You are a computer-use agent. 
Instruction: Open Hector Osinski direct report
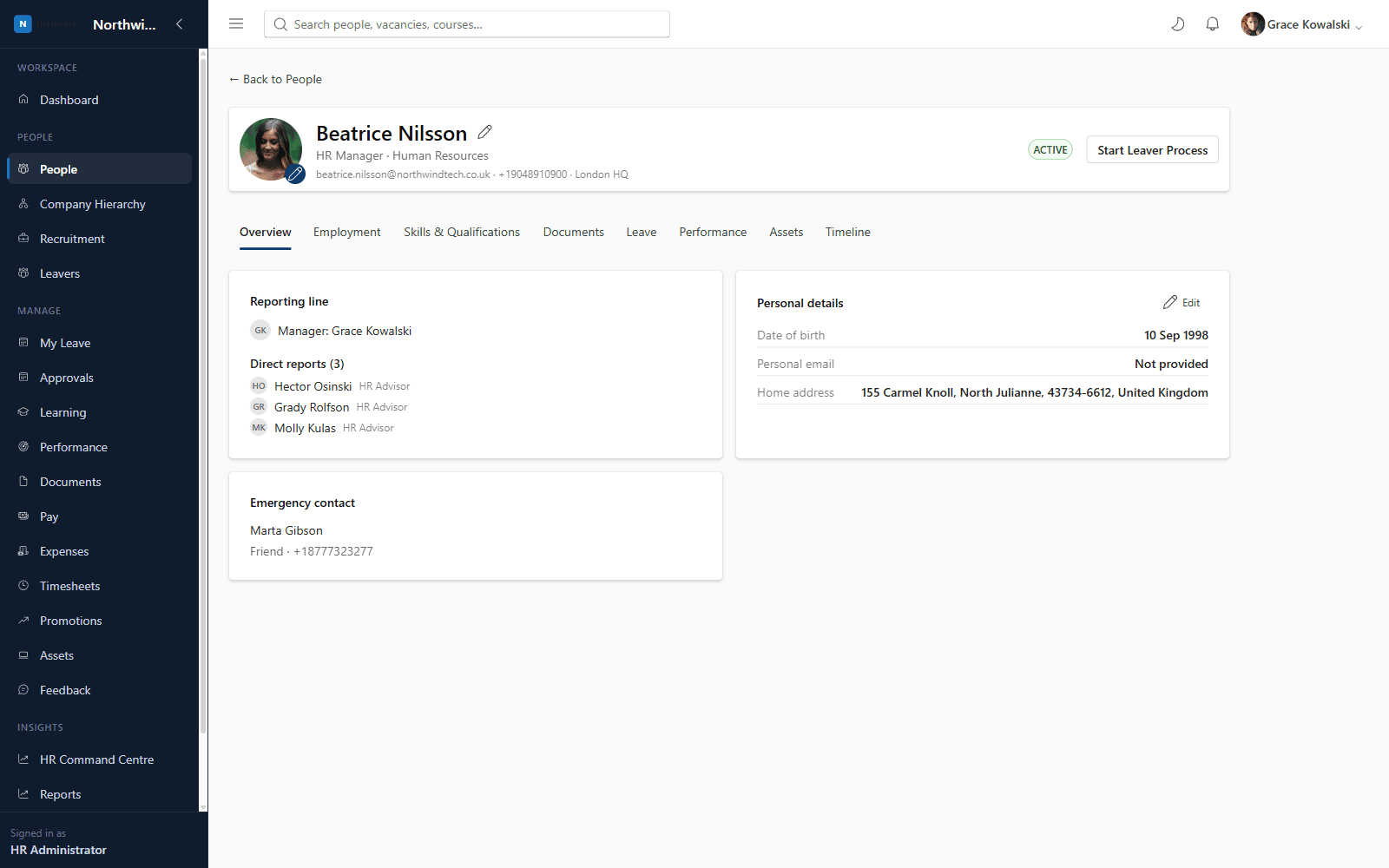point(313,386)
